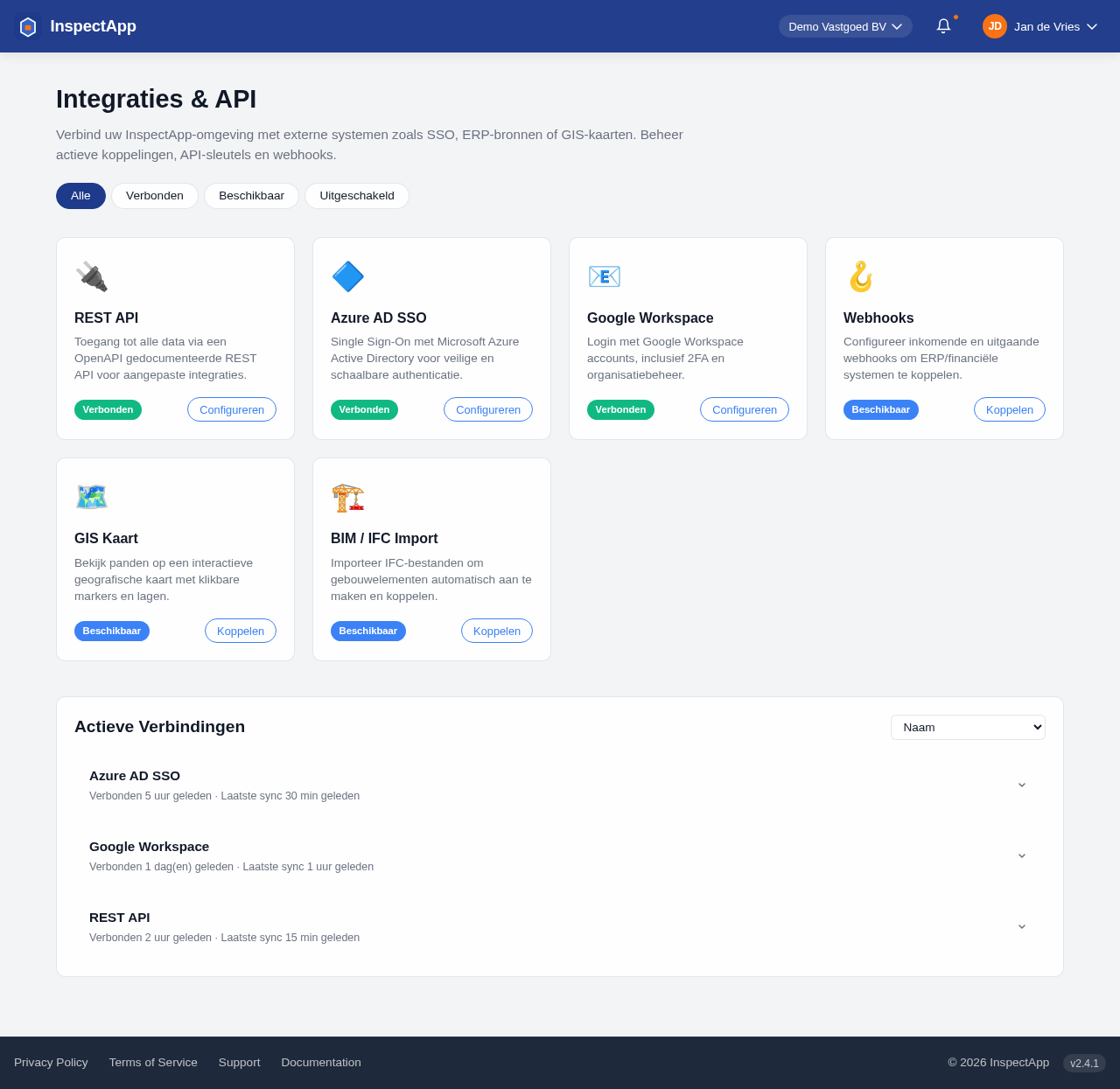
Task: Click the Google Workspace email icon
Action: coord(604,276)
